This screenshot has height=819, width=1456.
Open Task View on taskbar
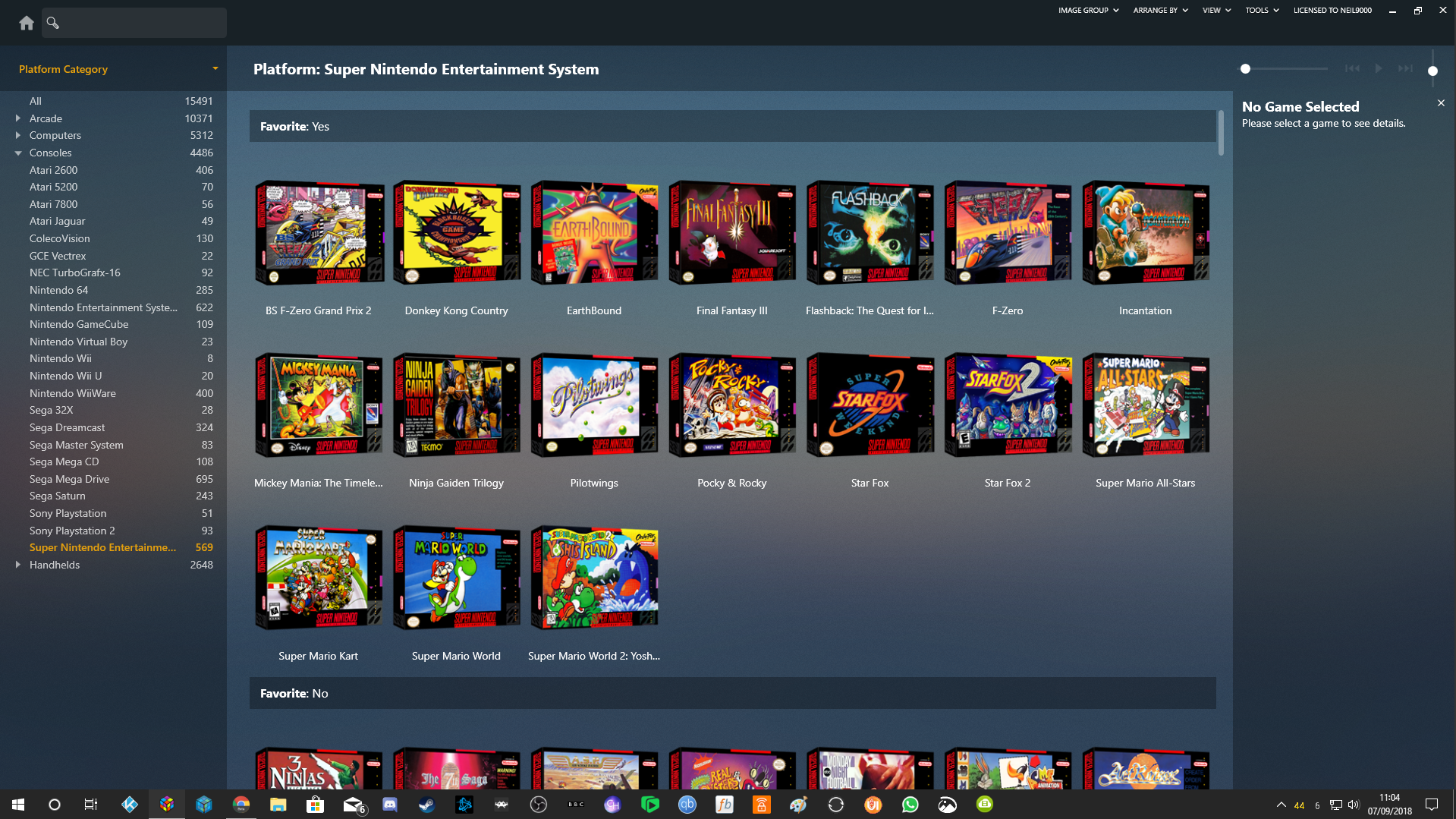(91, 805)
